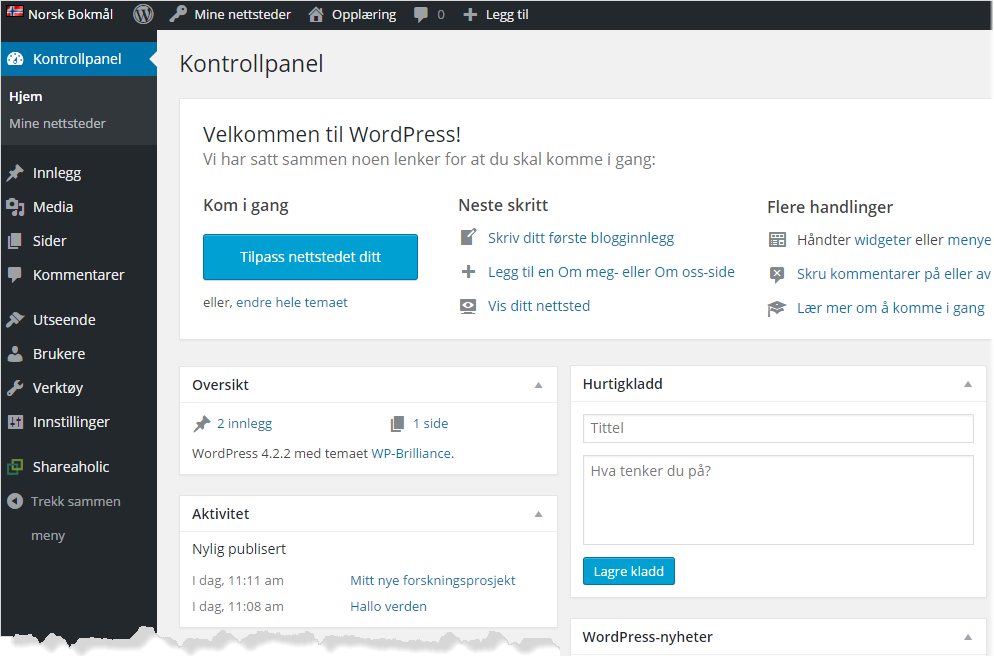Open the Innlegg menu item
This screenshot has height=656, width=994.
56,173
